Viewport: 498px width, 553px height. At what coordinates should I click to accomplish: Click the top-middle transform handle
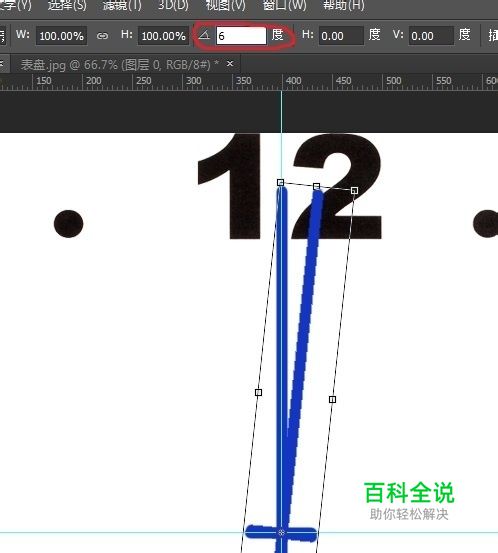(316, 186)
